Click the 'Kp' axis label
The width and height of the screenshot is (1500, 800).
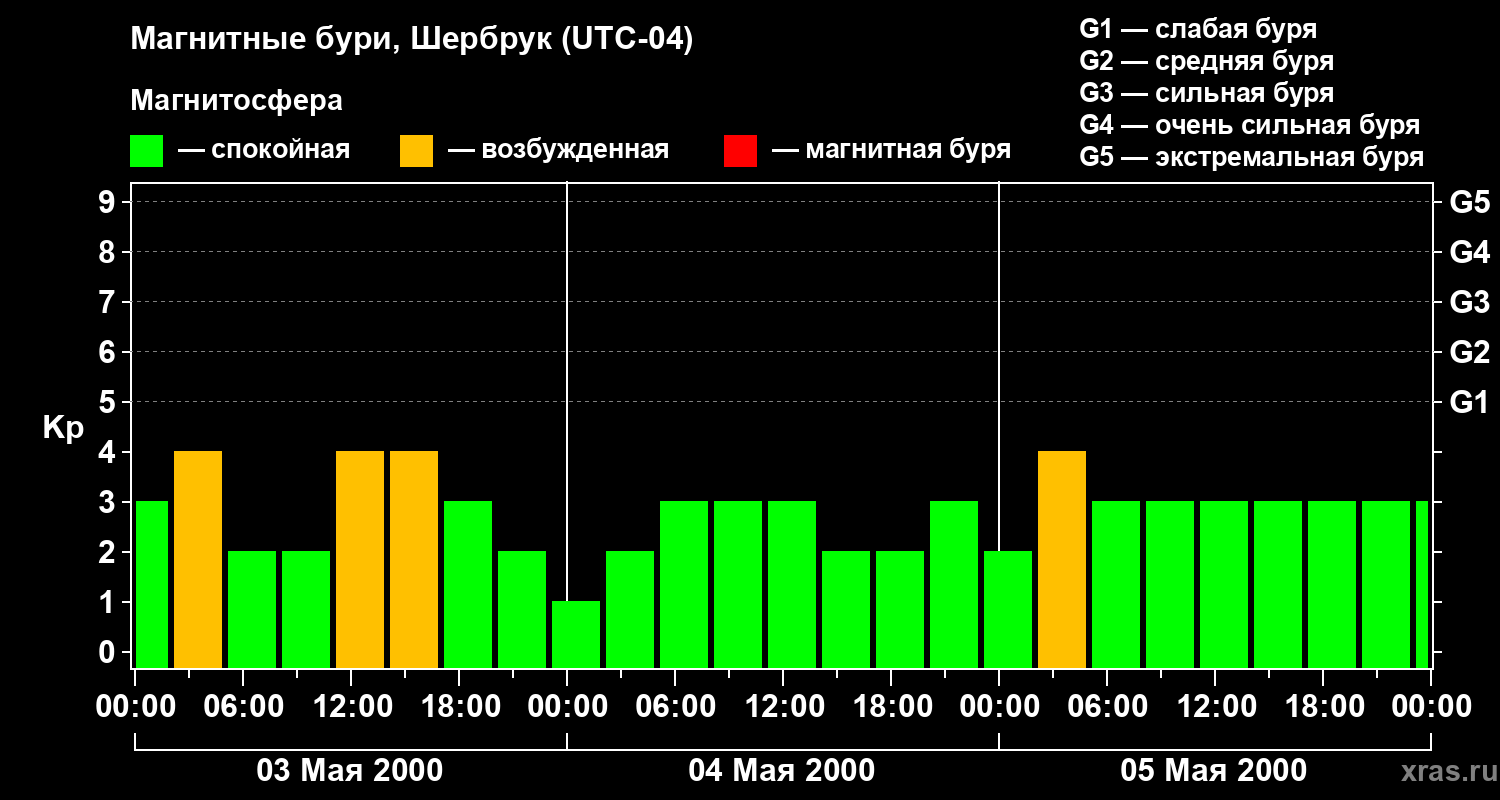pyautogui.click(x=63, y=428)
